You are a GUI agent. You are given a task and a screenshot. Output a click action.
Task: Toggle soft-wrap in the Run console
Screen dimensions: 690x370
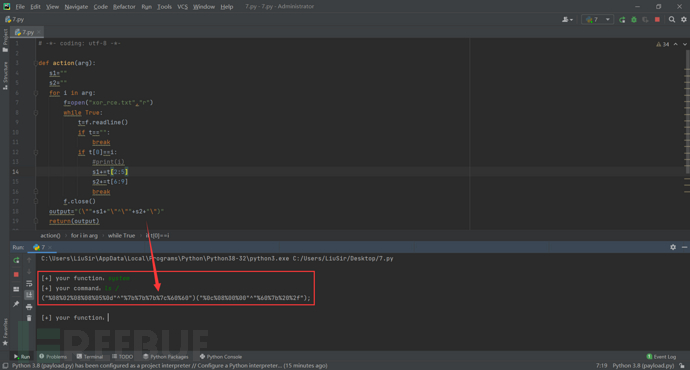click(x=29, y=283)
